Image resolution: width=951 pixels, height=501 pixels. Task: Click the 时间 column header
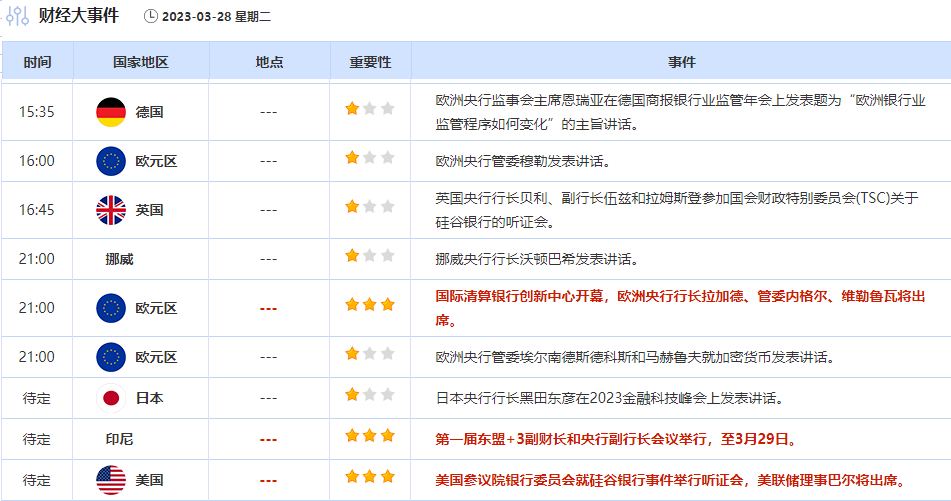coord(37,62)
